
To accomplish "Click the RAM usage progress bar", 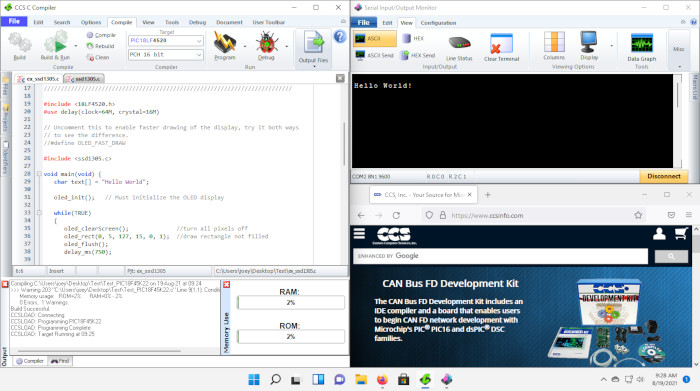I will coord(291,303).
